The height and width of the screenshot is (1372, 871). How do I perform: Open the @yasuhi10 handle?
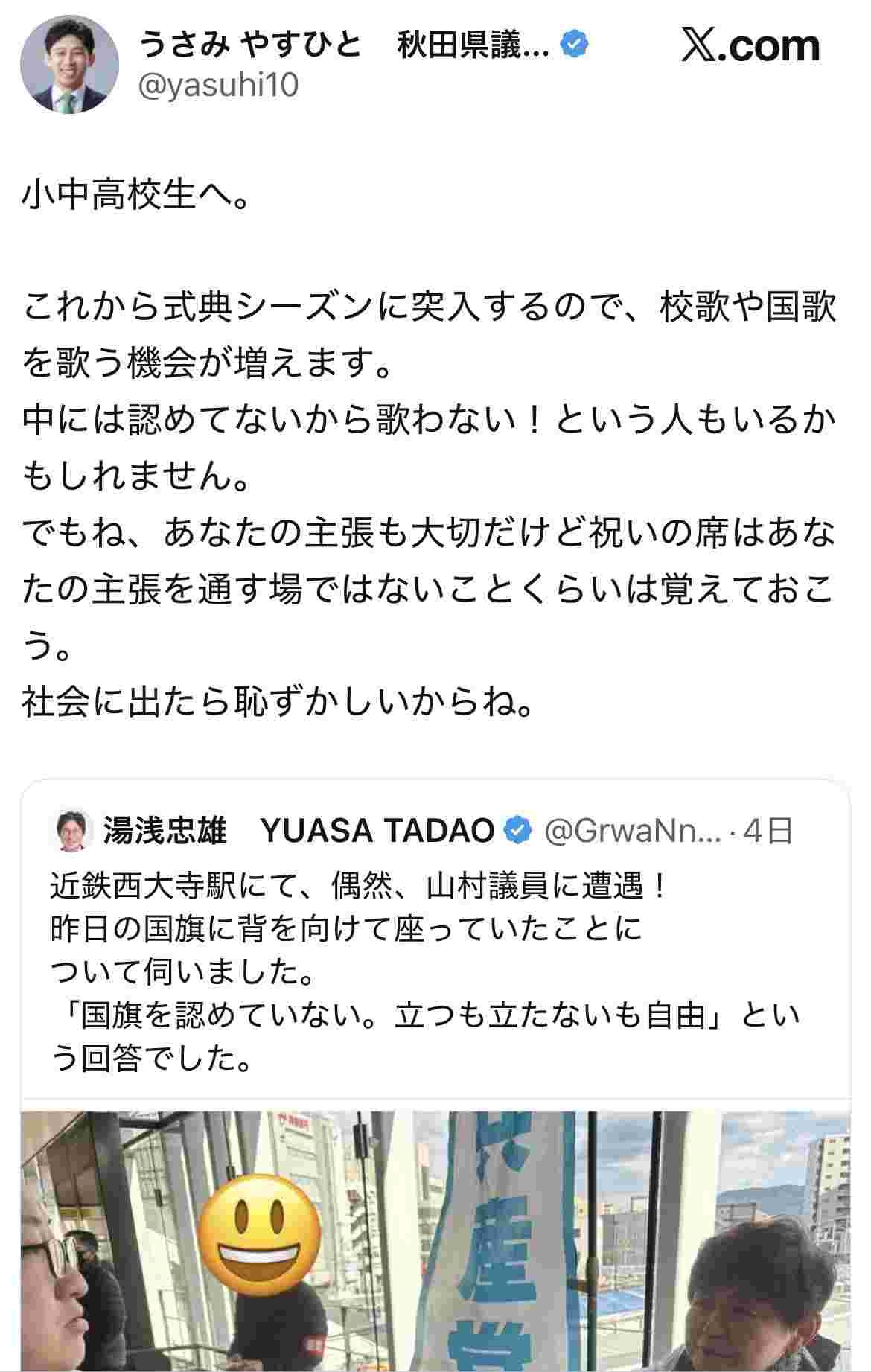(x=219, y=86)
